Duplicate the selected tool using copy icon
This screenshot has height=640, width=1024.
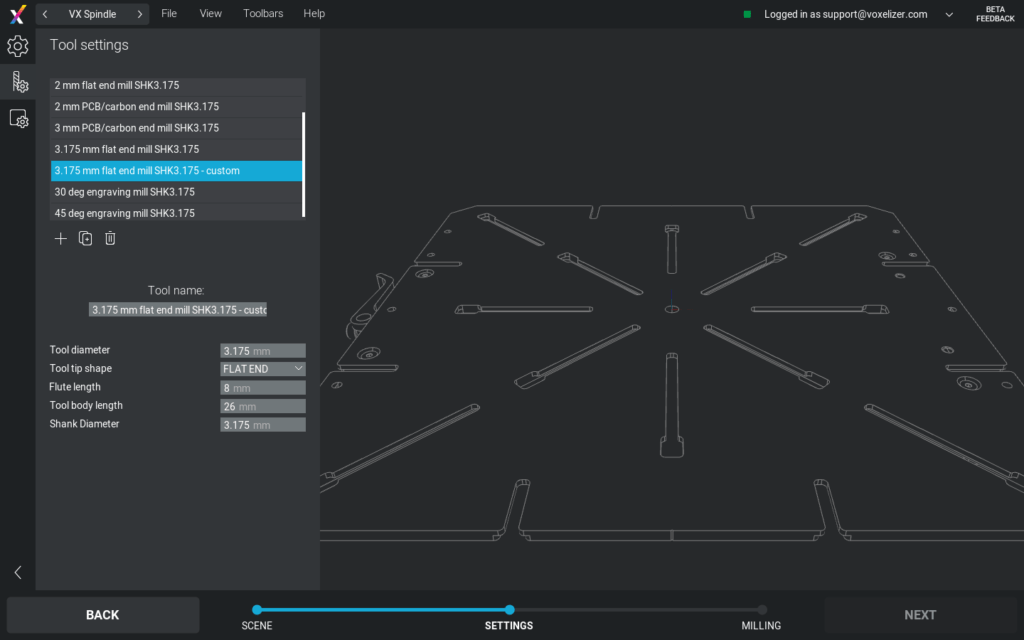coord(85,238)
